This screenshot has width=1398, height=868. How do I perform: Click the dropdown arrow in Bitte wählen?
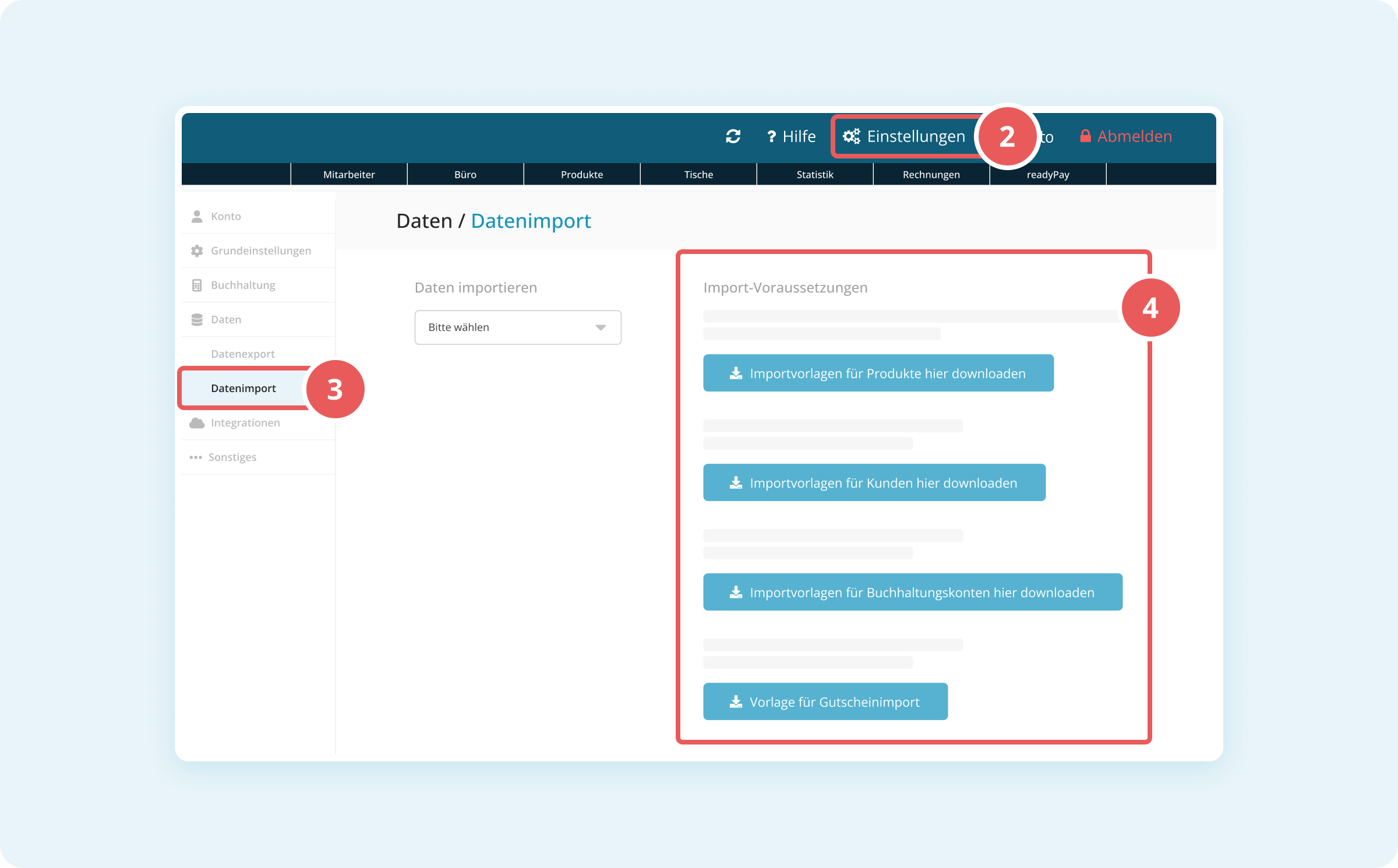tap(601, 328)
